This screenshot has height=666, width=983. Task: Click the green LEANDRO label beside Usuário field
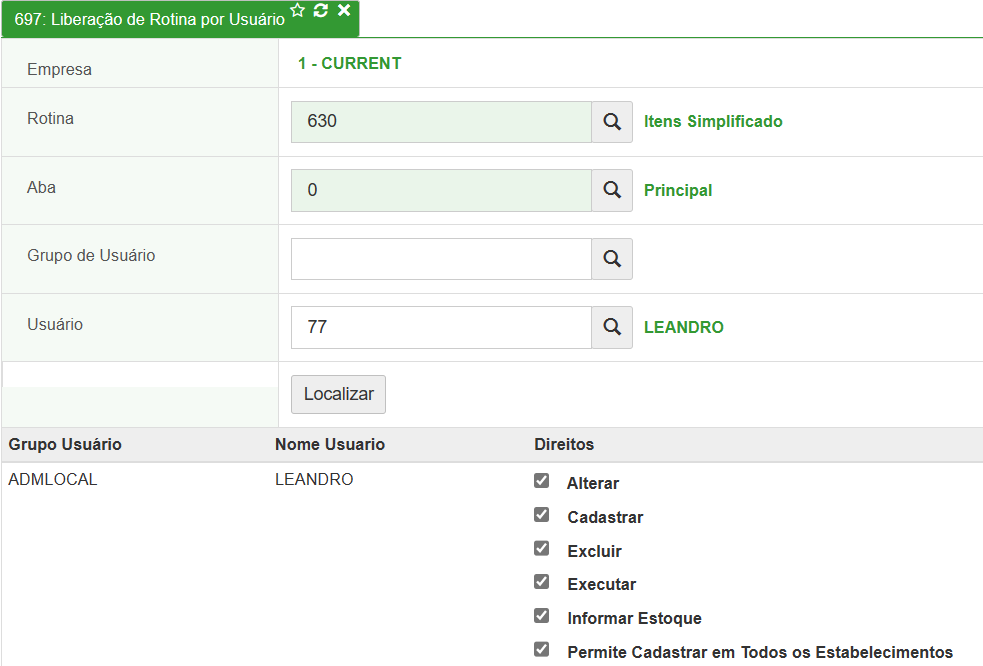[x=684, y=327]
